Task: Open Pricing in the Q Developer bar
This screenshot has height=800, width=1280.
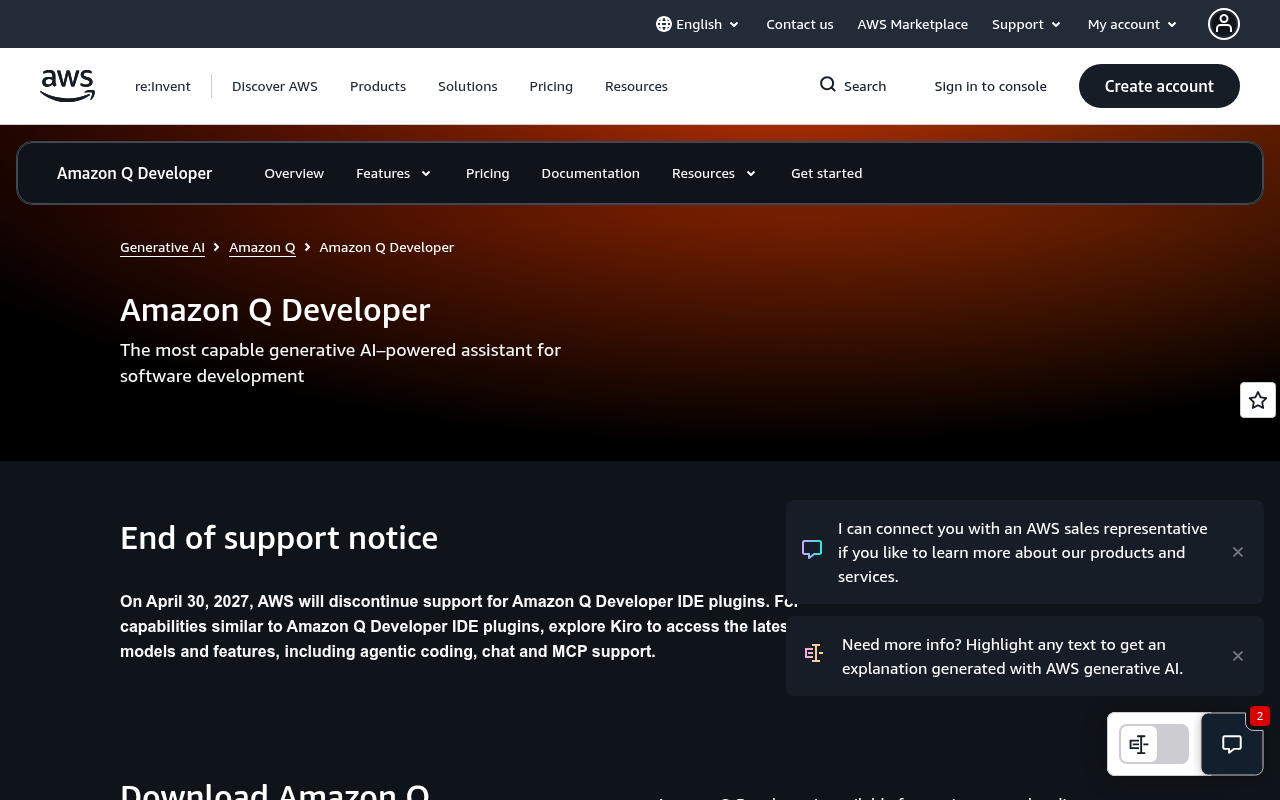Action: 488,173
